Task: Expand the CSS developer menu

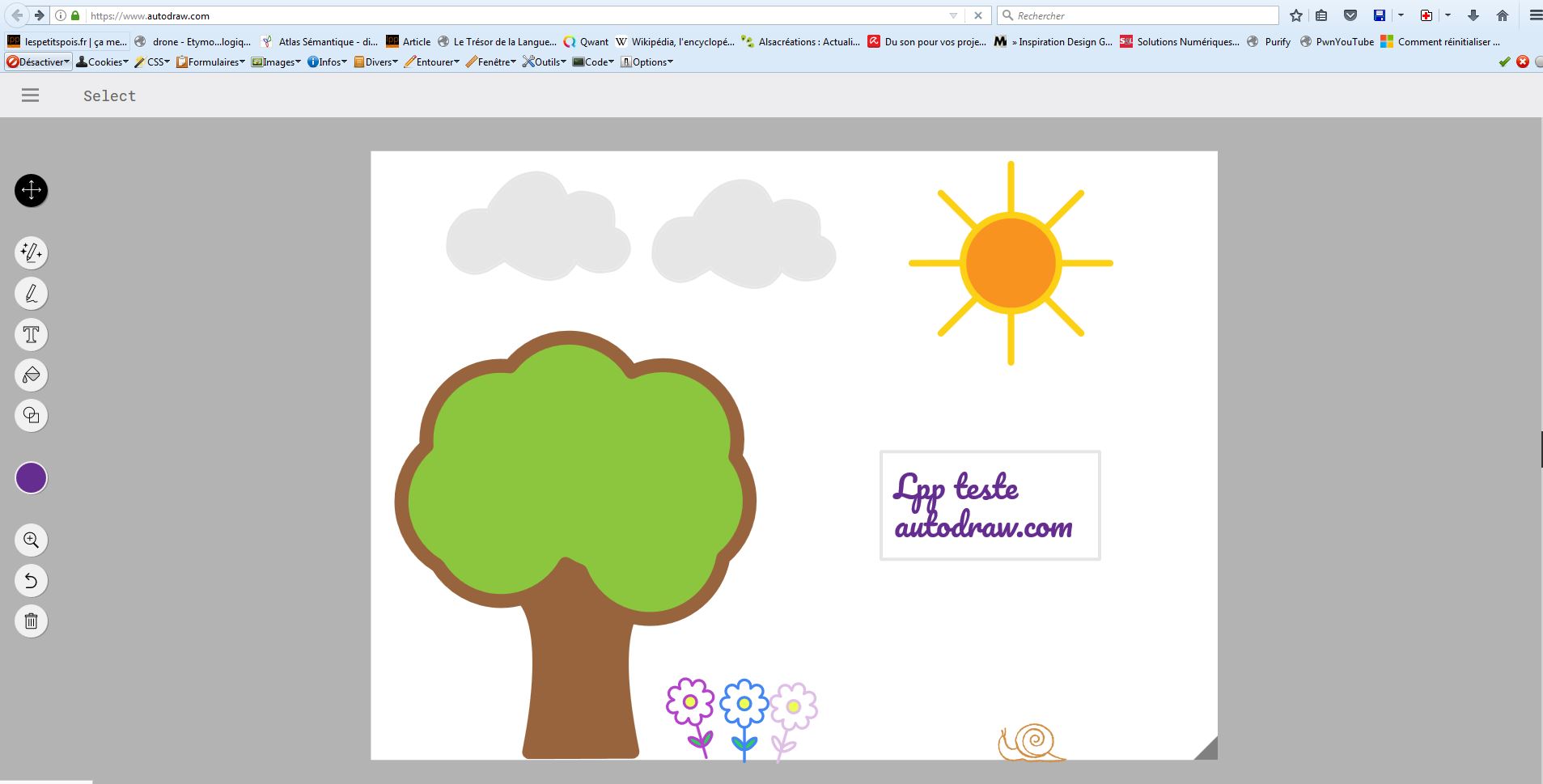Action: 152,61
